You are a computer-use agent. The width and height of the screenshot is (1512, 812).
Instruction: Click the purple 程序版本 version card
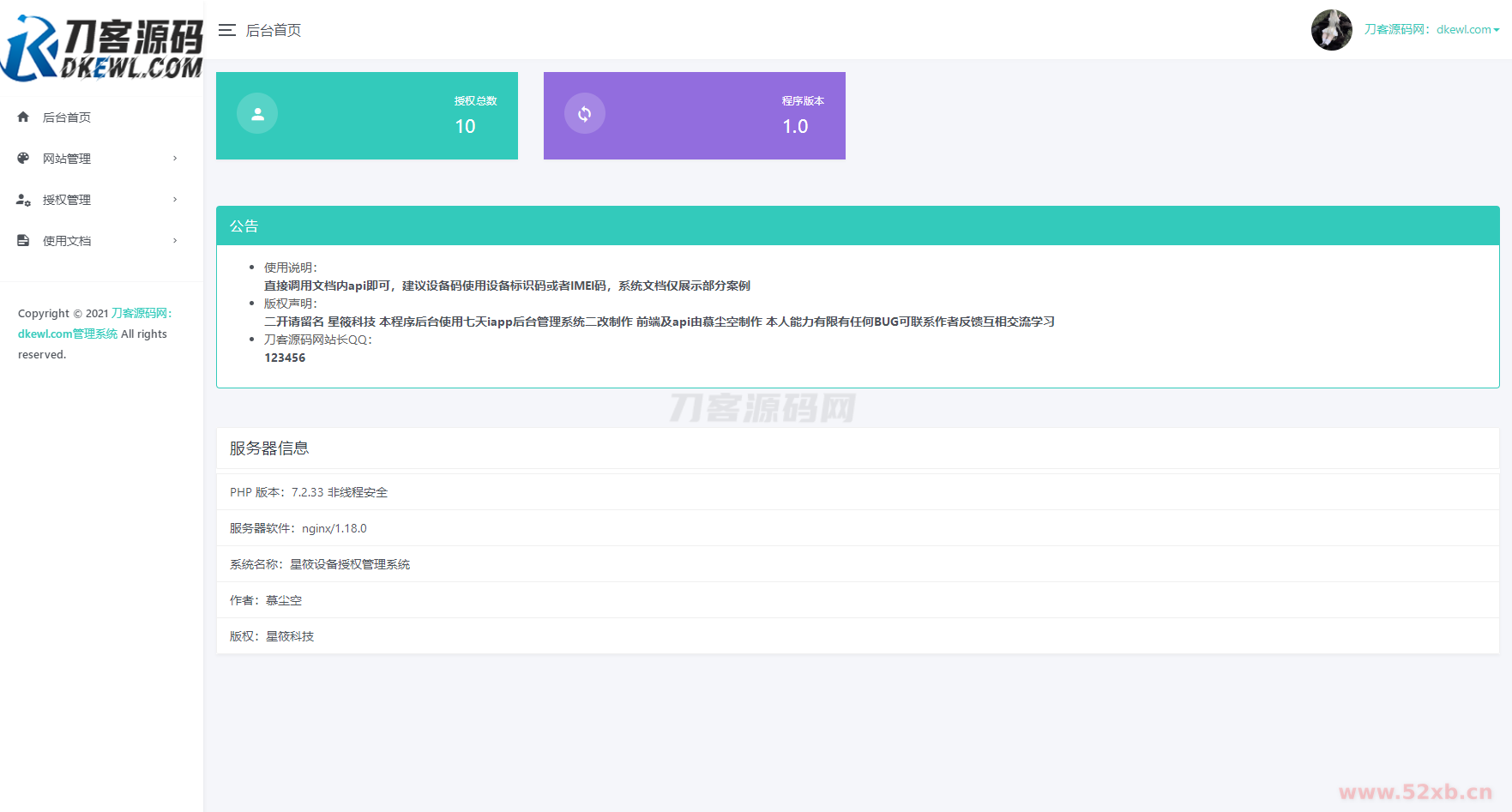694,116
